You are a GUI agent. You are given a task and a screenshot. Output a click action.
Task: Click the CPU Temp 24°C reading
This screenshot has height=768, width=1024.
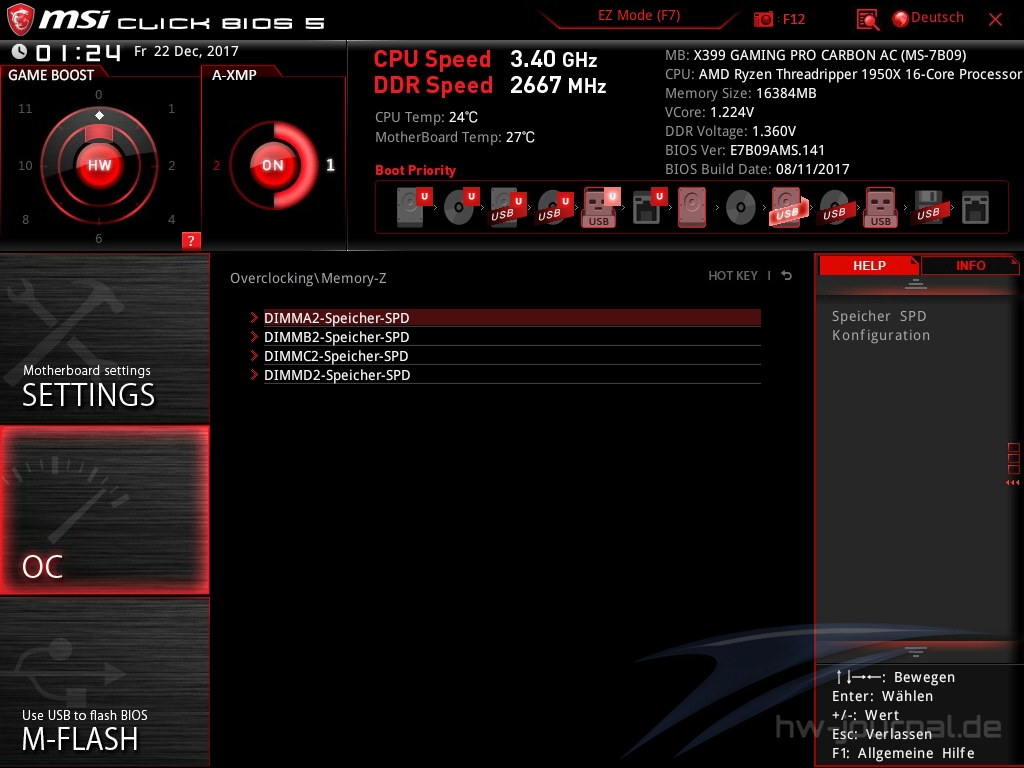pos(426,117)
